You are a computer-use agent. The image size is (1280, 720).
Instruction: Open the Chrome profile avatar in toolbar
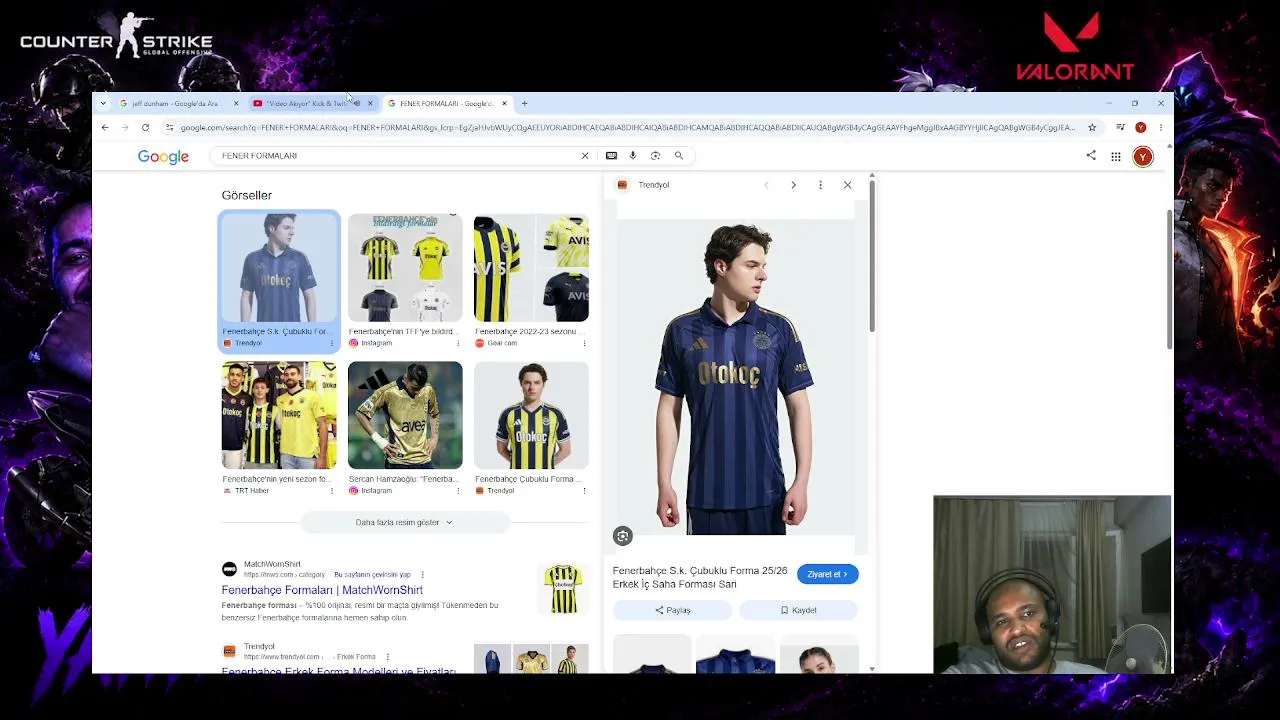(x=1140, y=127)
